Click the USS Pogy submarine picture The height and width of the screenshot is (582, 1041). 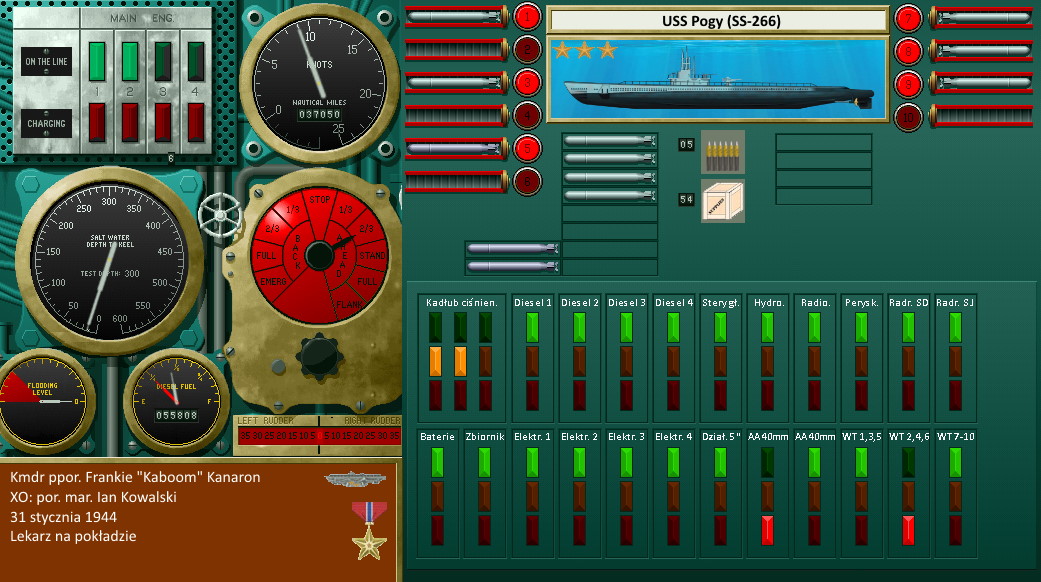tap(717, 78)
